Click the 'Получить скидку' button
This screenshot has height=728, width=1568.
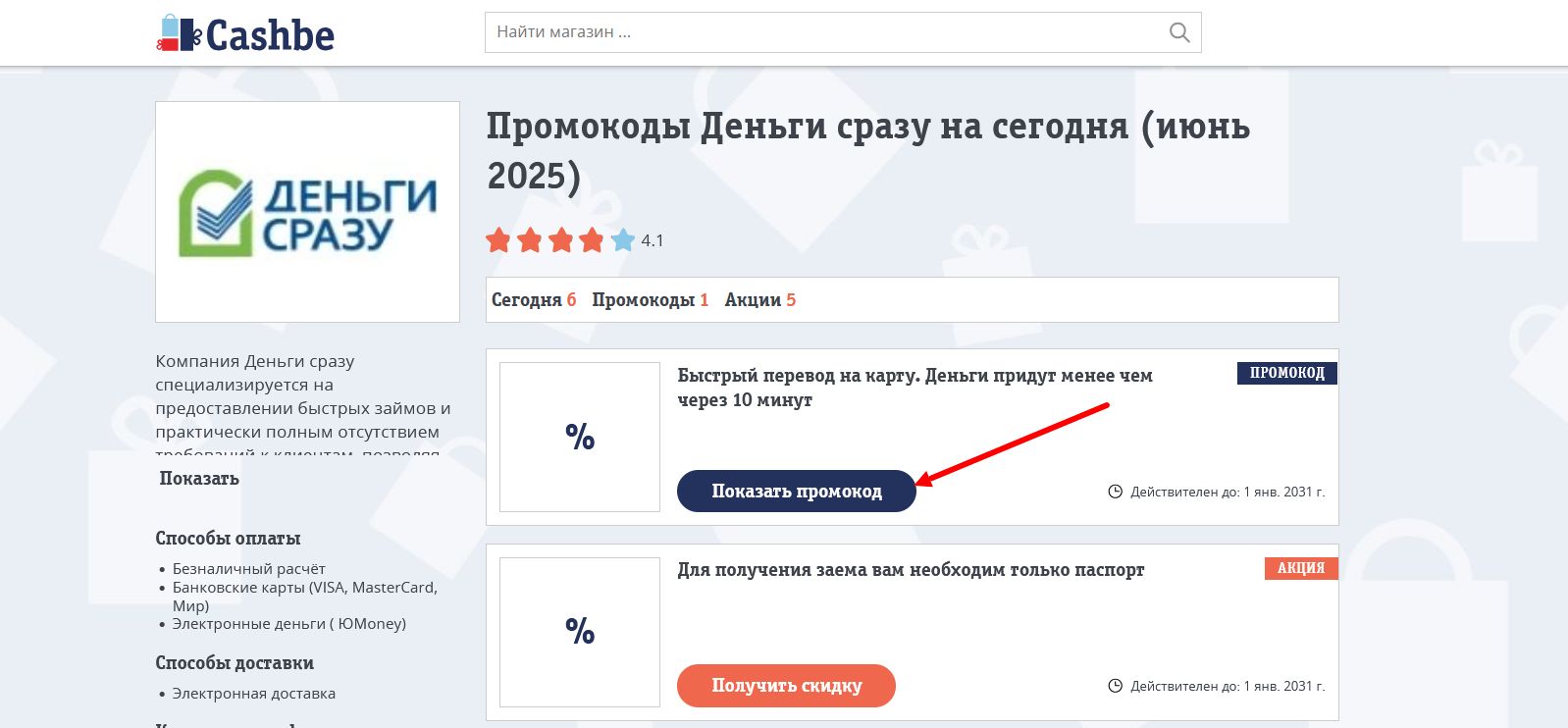786,685
